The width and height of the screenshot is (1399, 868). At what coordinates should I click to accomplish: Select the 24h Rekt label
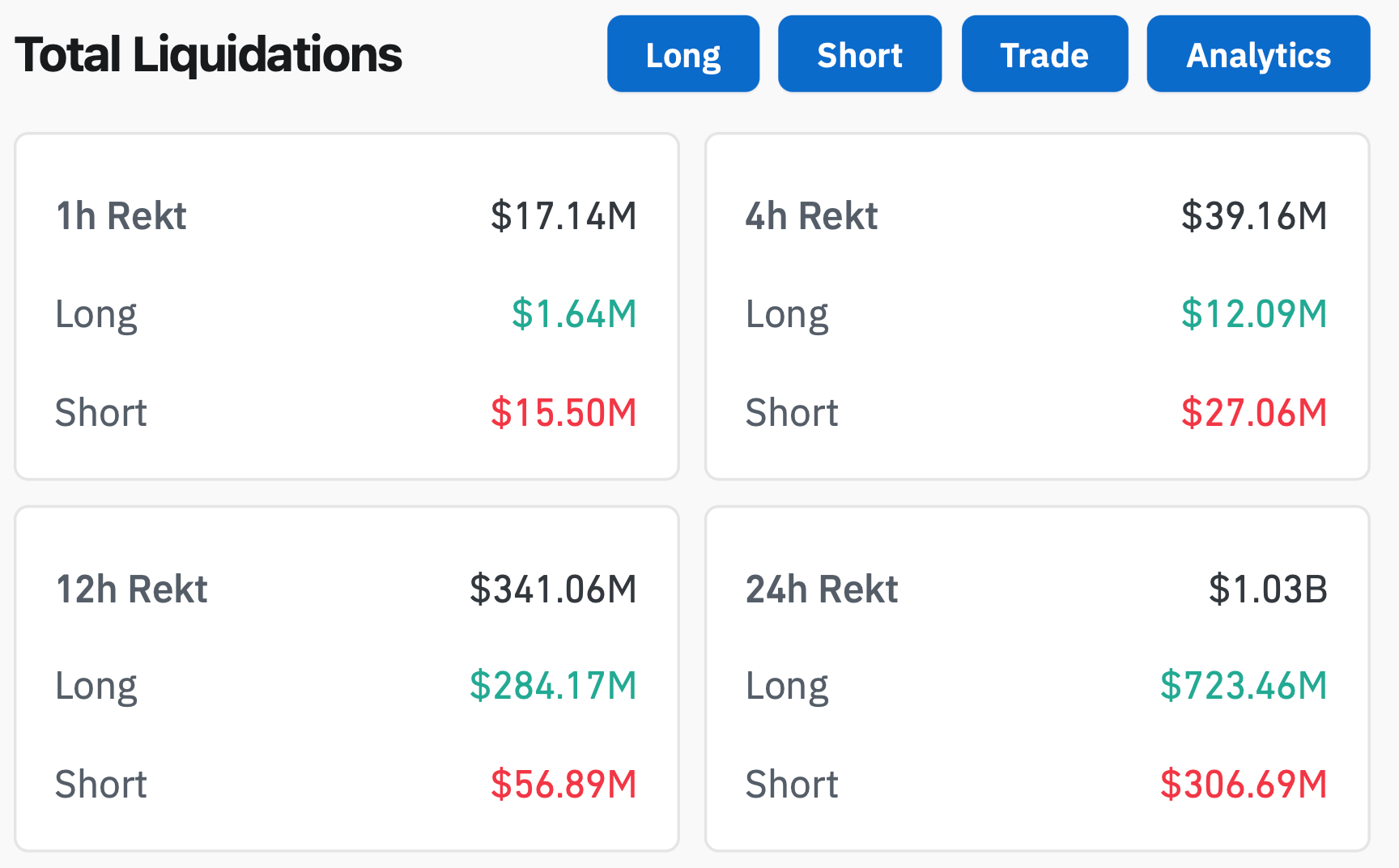coord(822,589)
